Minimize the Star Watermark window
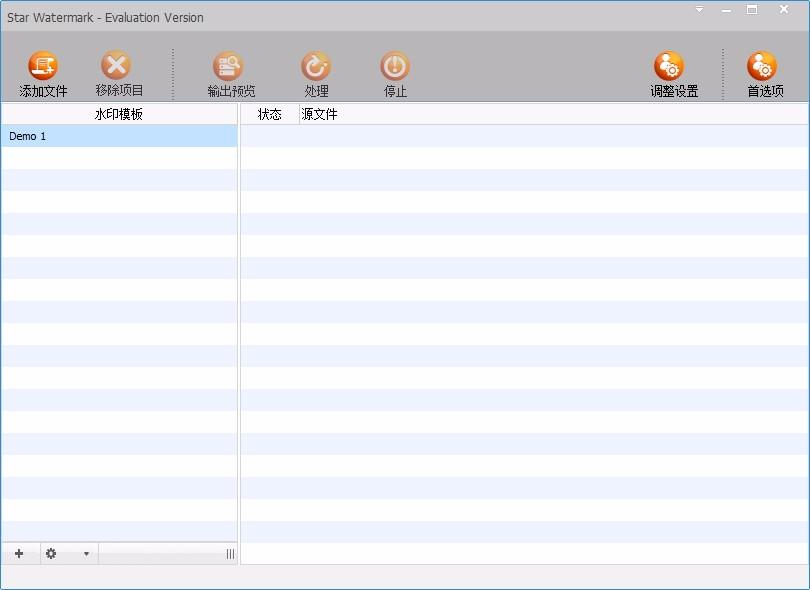810x590 pixels. [x=726, y=10]
